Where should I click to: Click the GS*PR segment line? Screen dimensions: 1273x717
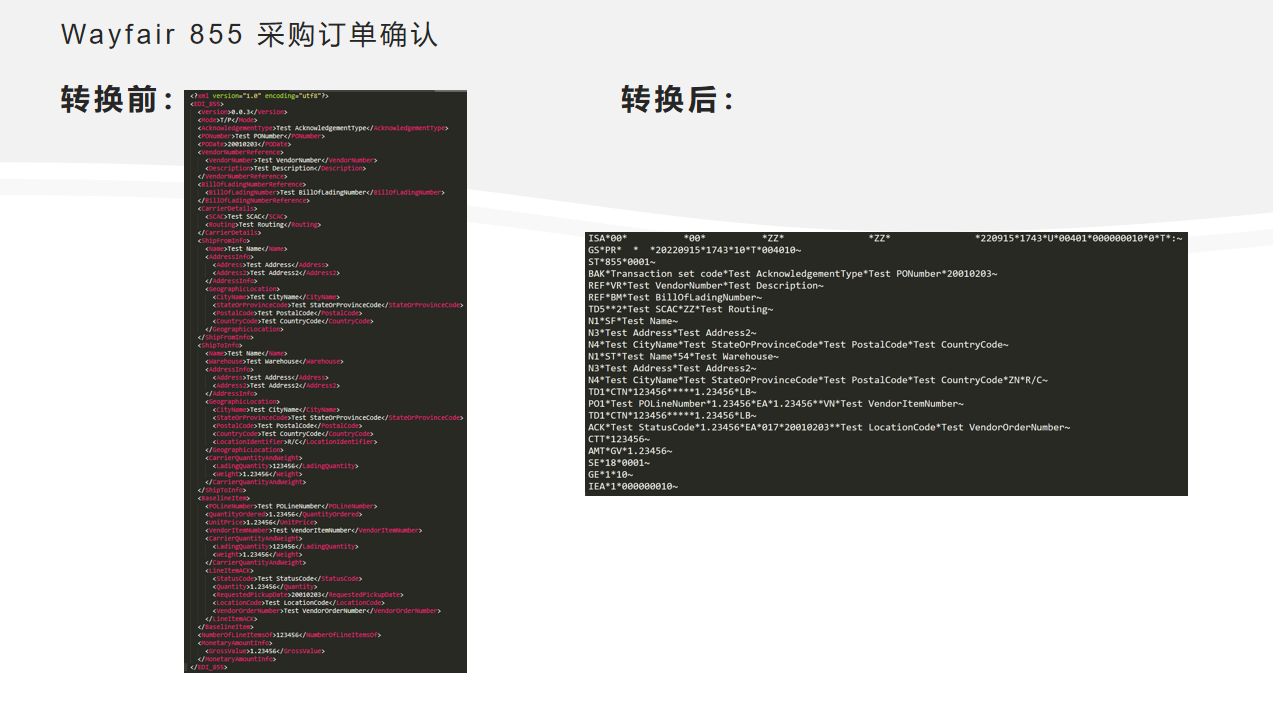click(694, 250)
